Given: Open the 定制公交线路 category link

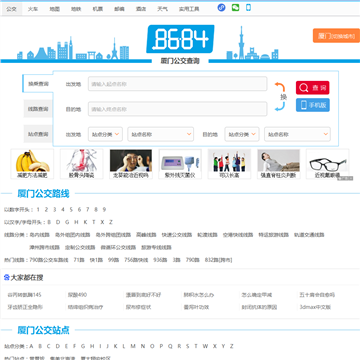Looking at the screenshot, I should 80,247.
